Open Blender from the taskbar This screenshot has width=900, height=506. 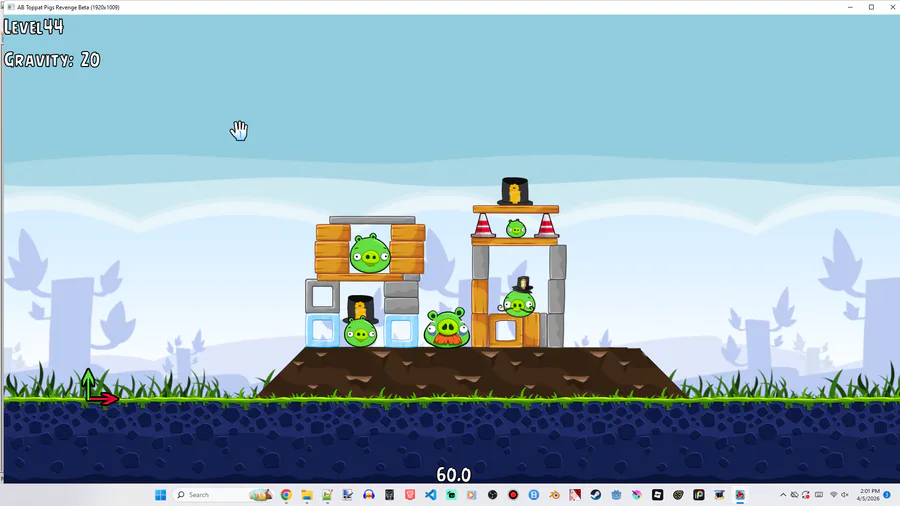[554, 495]
